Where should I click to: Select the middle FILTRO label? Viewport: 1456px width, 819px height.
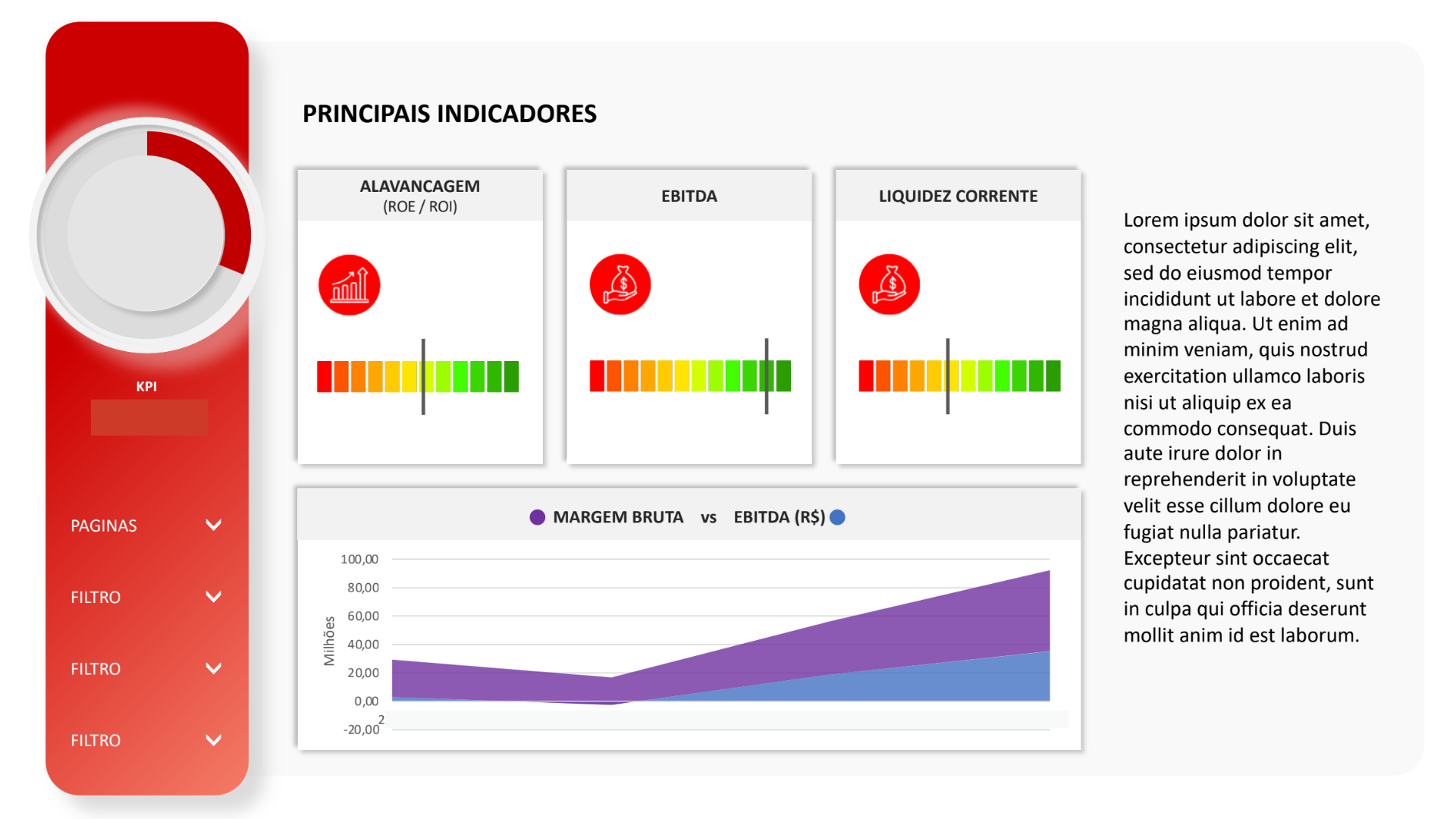(96, 669)
